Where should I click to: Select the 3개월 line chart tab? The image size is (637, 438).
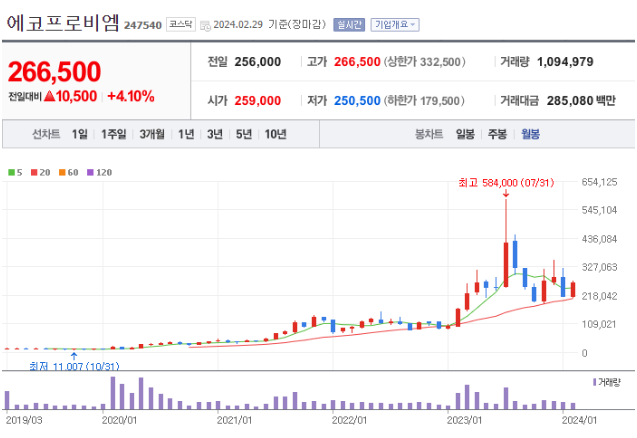click(x=152, y=134)
